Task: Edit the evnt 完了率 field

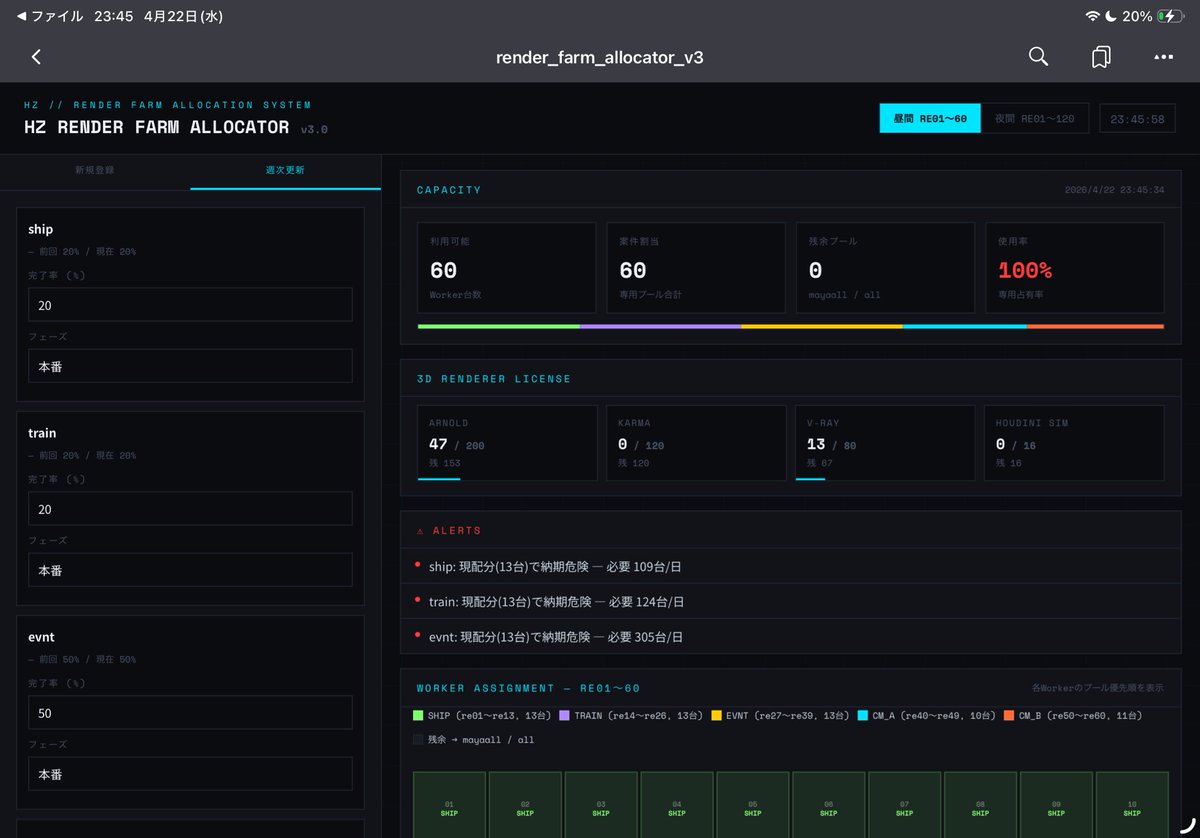Action: click(190, 713)
